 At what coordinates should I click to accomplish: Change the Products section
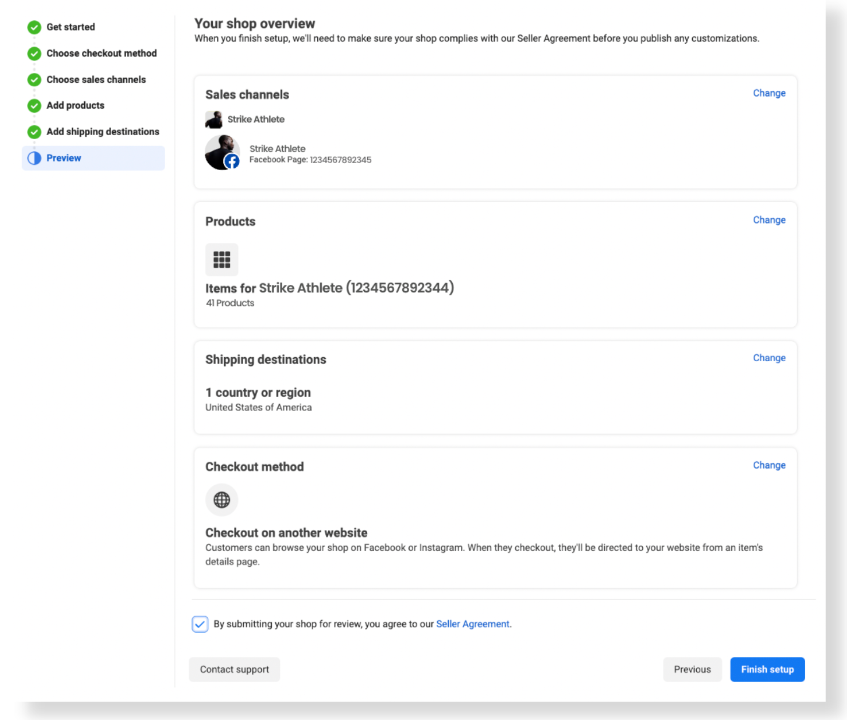tap(769, 220)
